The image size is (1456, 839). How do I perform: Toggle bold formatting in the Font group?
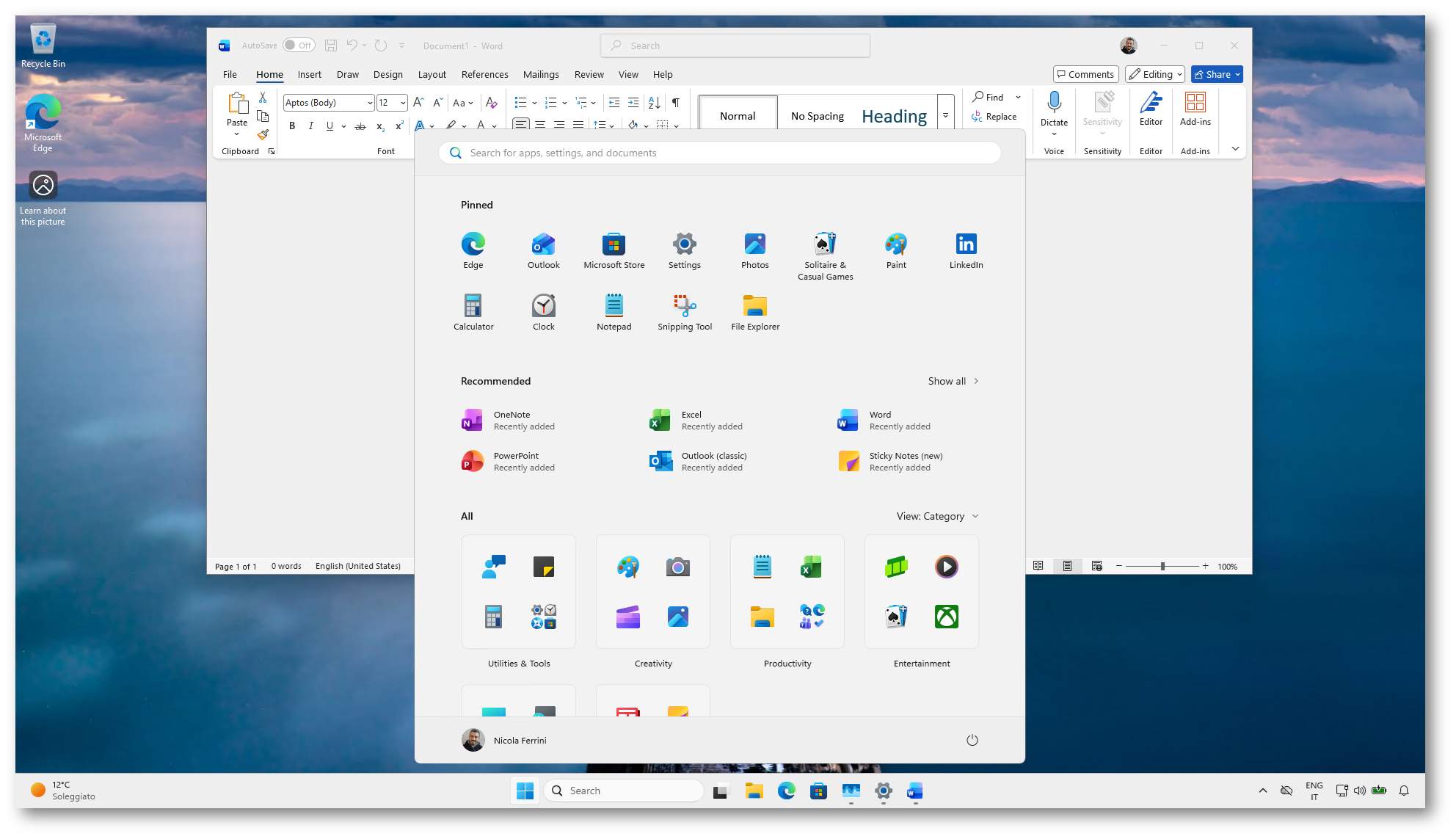(292, 126)
